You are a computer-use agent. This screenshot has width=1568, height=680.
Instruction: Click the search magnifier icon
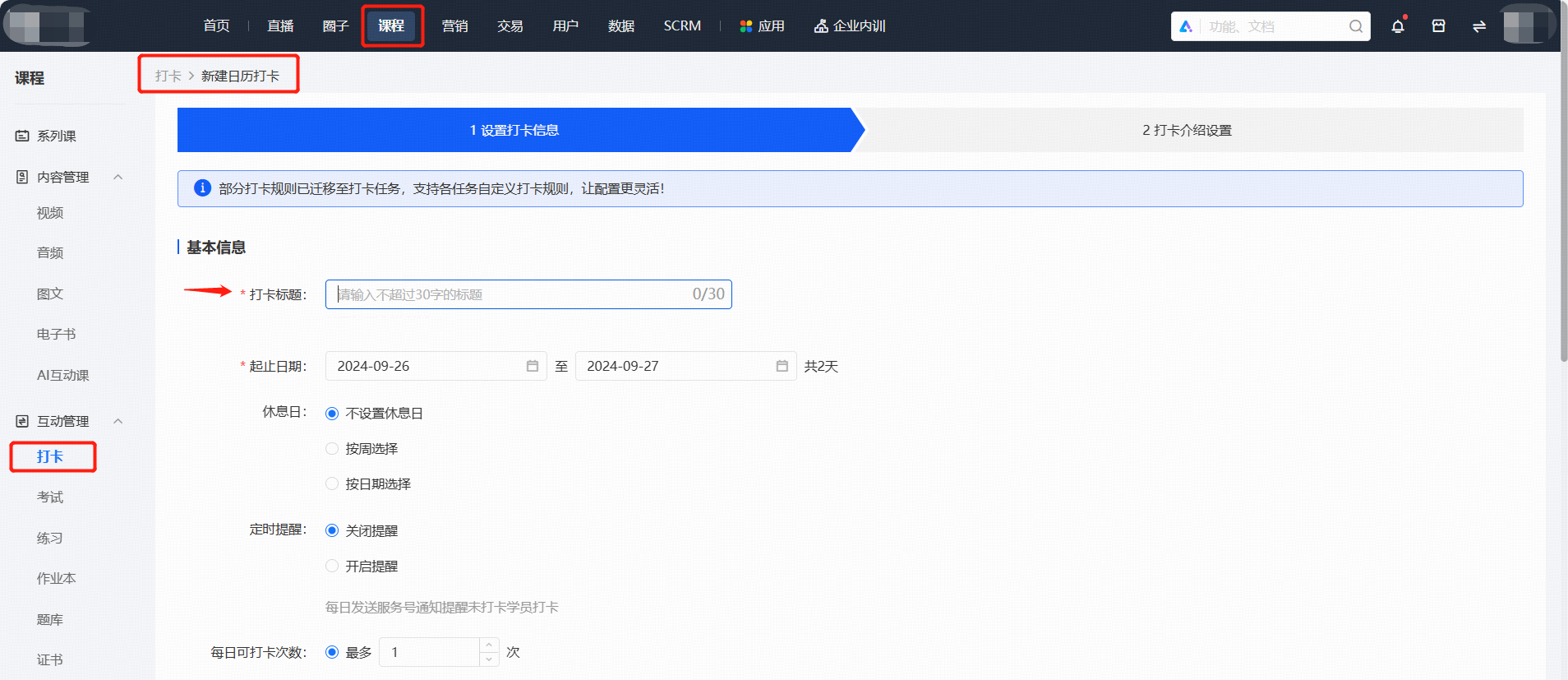[x=1356, y=26]
